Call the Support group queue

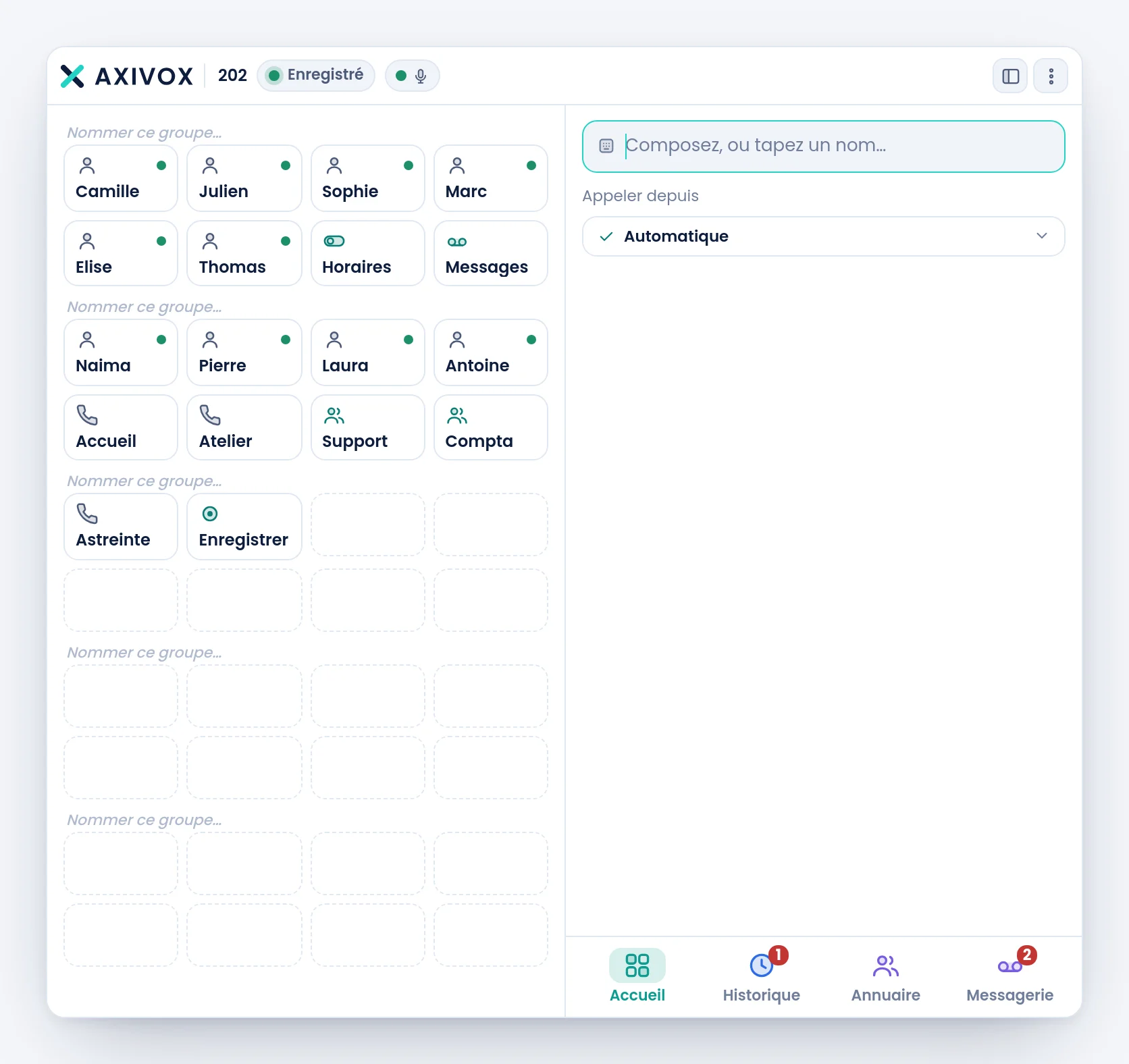pos(368,427)
